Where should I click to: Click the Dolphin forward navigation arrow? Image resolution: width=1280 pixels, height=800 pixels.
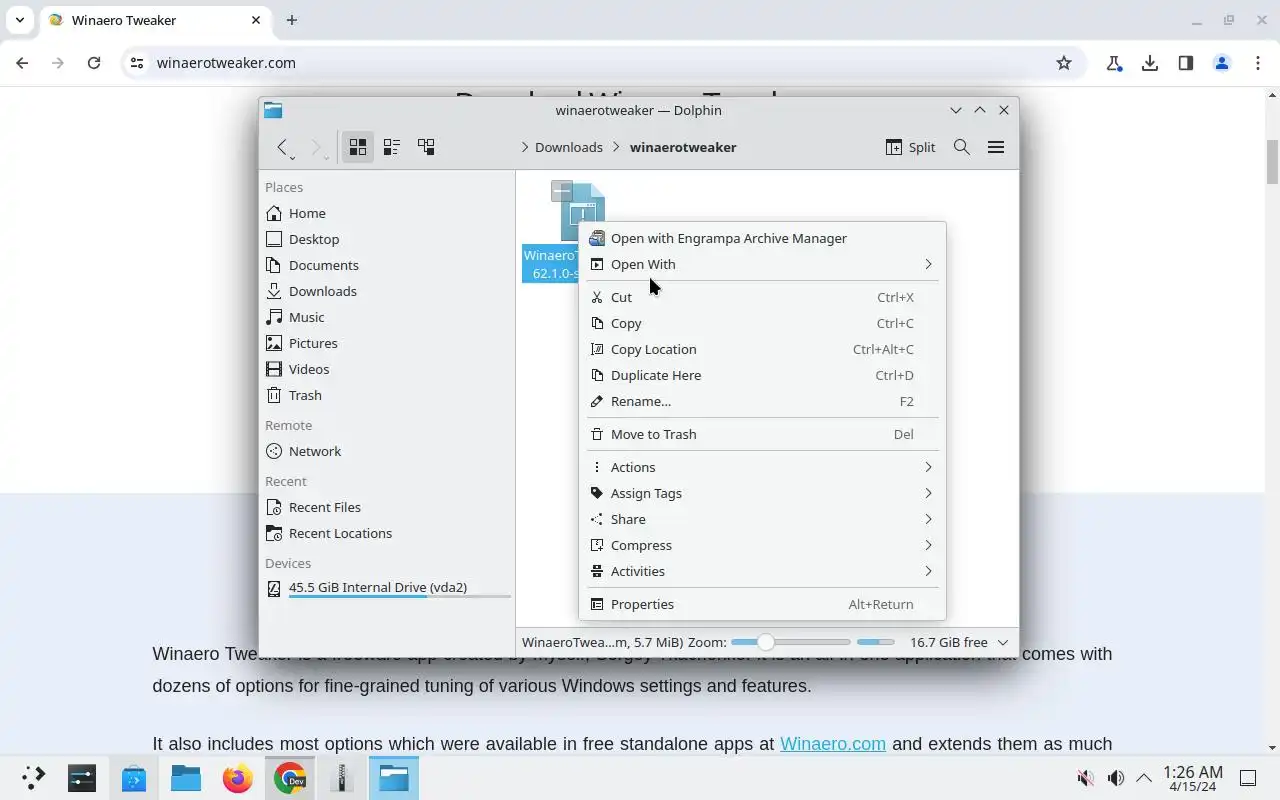coord(317,147)
